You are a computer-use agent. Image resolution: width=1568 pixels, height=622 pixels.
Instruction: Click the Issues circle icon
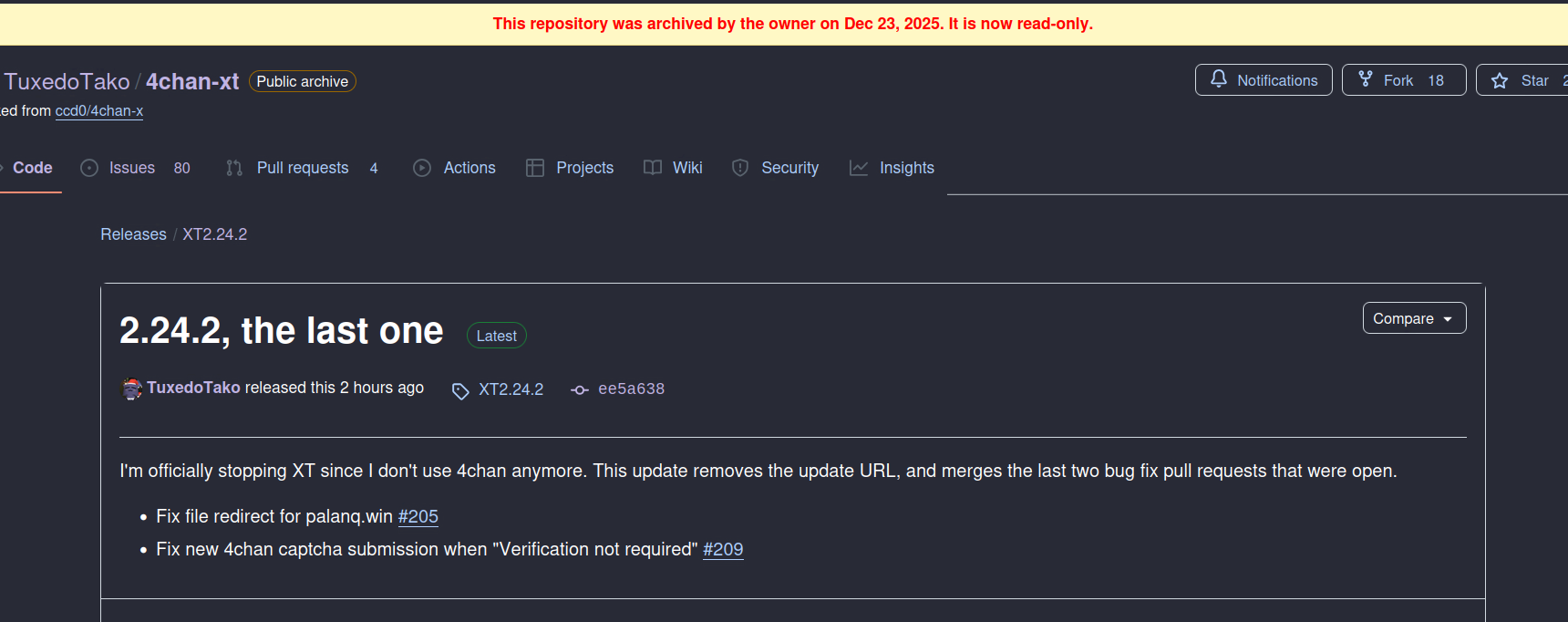click(x=89, y=168)
